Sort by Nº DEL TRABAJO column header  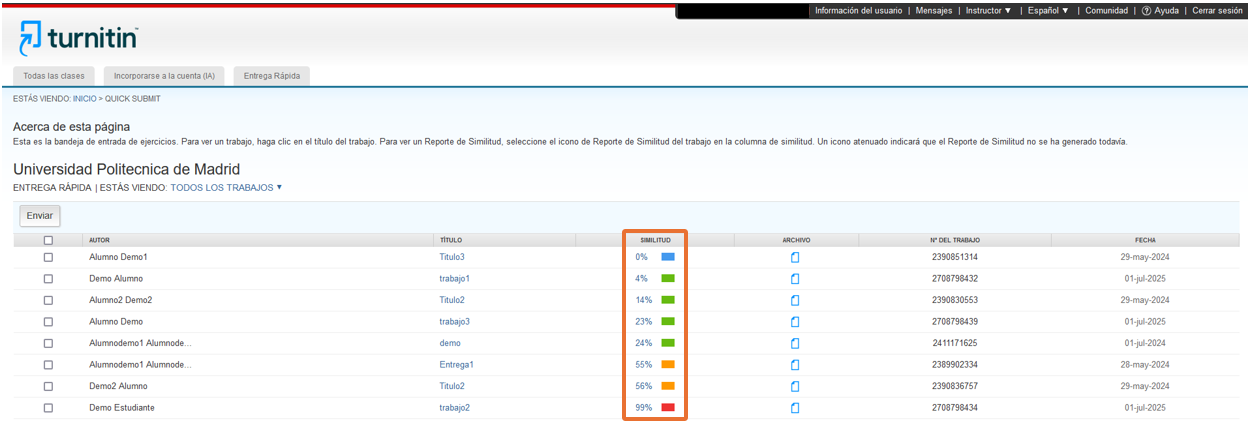click(x=954, y=240)
